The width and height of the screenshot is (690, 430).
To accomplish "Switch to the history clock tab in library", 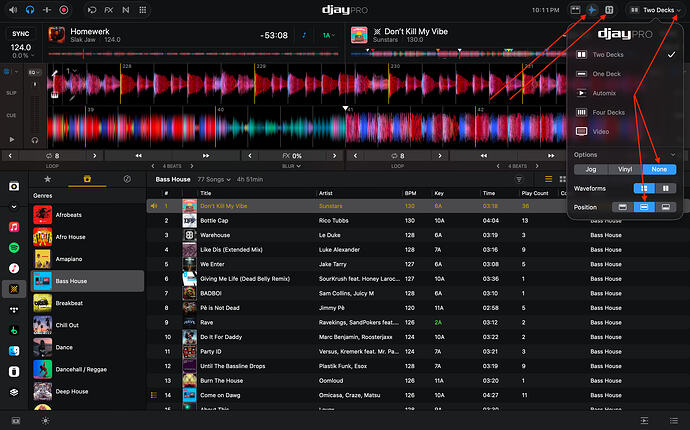I will click(127, 179).
